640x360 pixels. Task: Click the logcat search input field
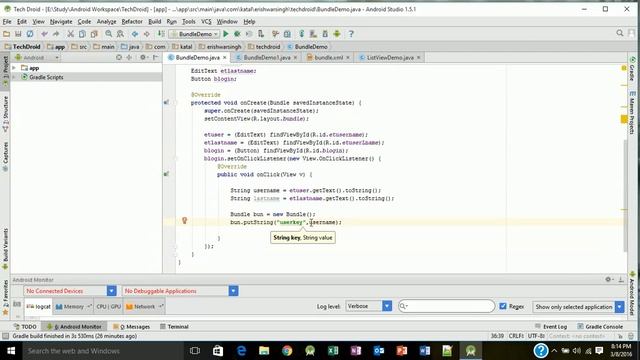pyautogui.click(x=446, y=306)
